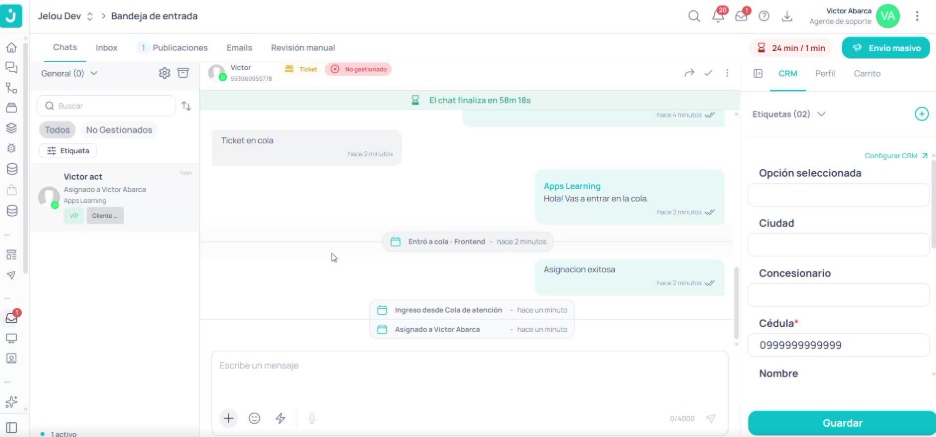
Task: Select the Todos filter chip
Action: (x=57, y=130)
